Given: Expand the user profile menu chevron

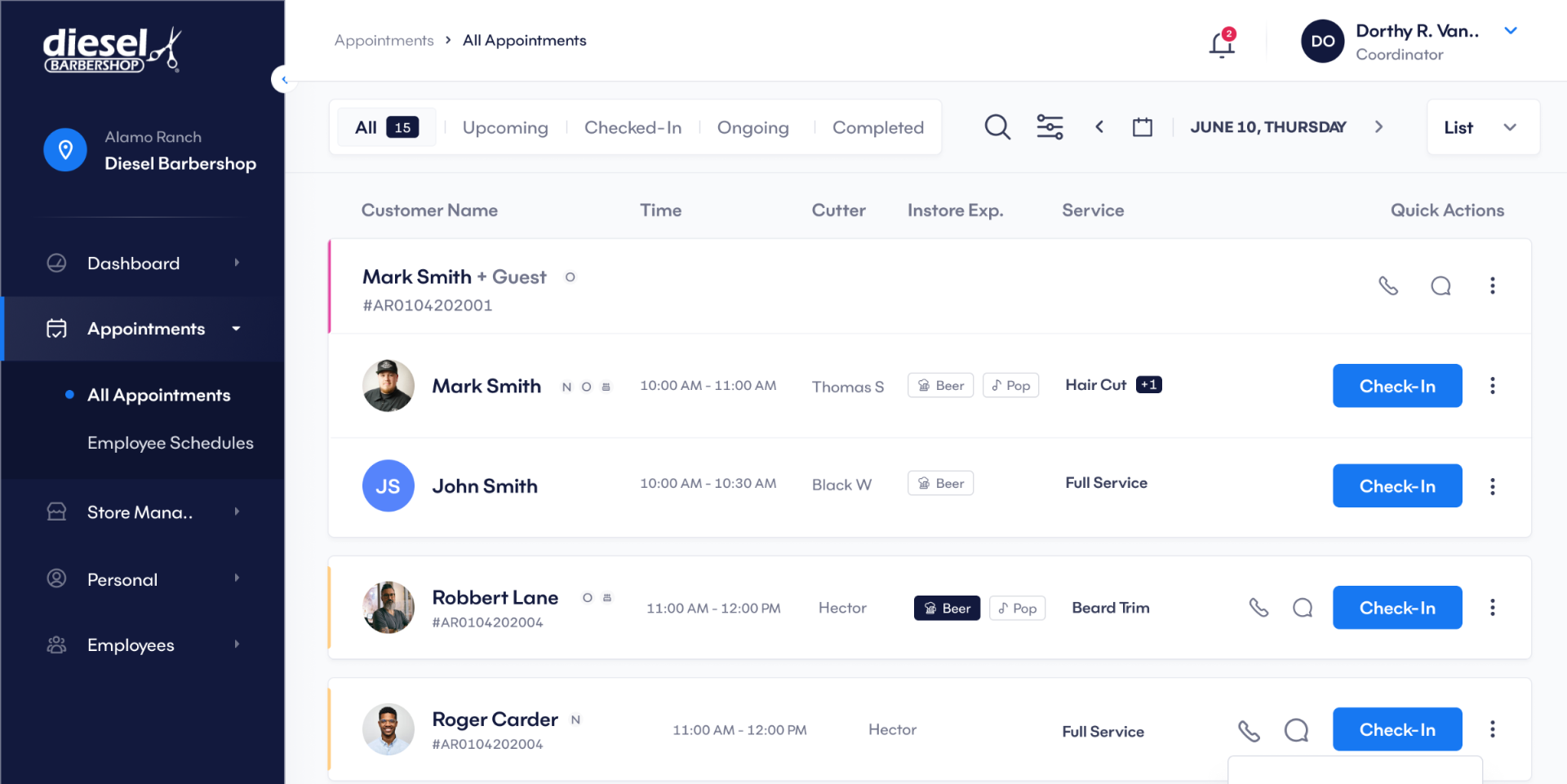Looking at the screenshot, I should (x=1511, y=31).
